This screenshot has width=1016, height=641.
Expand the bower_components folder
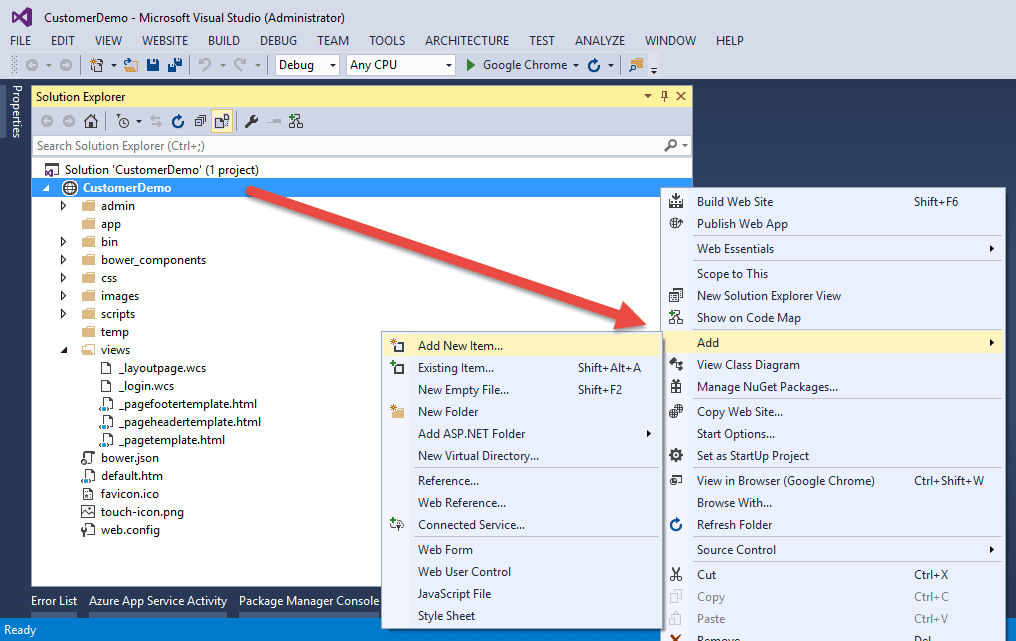[x=64, y=260]
